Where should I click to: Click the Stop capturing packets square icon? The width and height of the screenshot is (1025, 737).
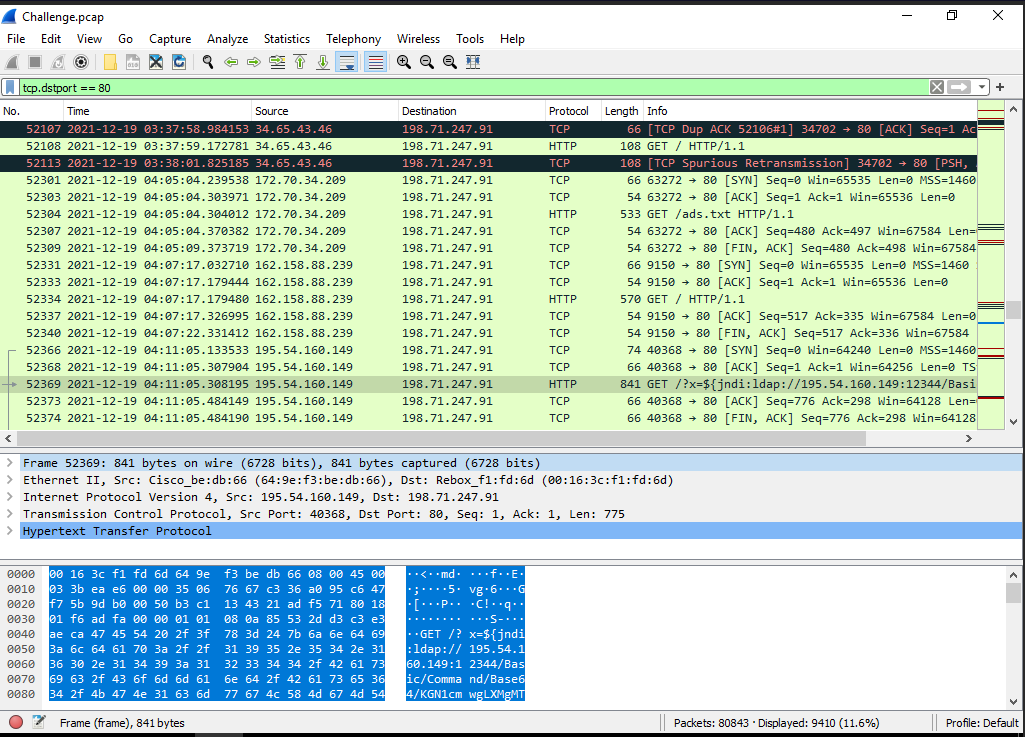click(35, 62)
